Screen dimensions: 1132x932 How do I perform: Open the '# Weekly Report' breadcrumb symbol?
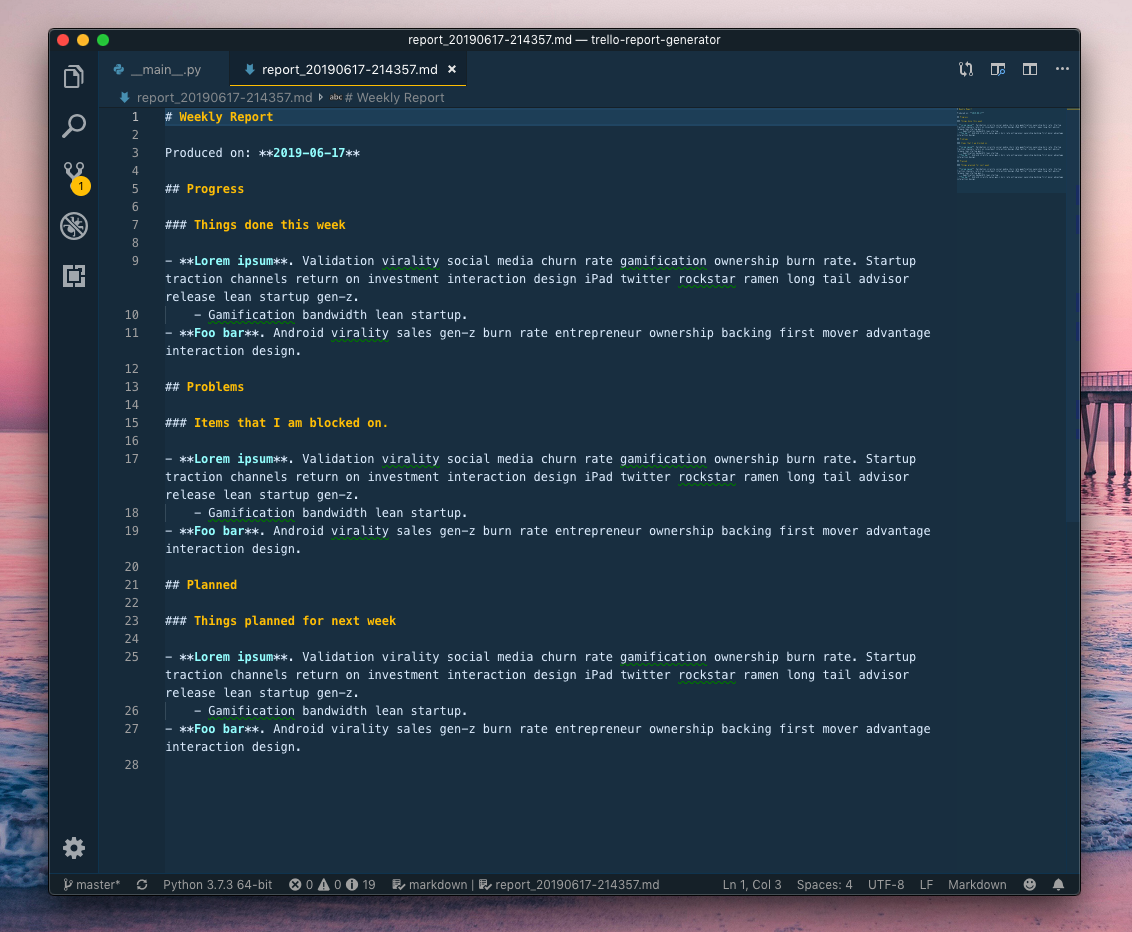pos(393,97)
